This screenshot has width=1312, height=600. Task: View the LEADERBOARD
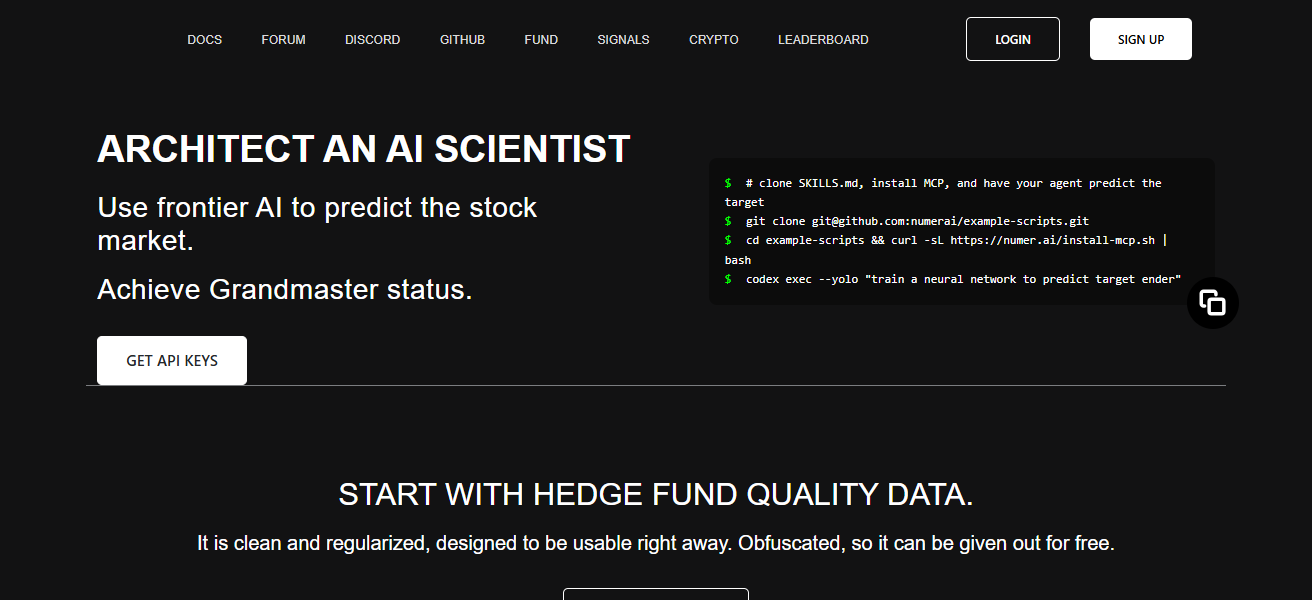823,39
